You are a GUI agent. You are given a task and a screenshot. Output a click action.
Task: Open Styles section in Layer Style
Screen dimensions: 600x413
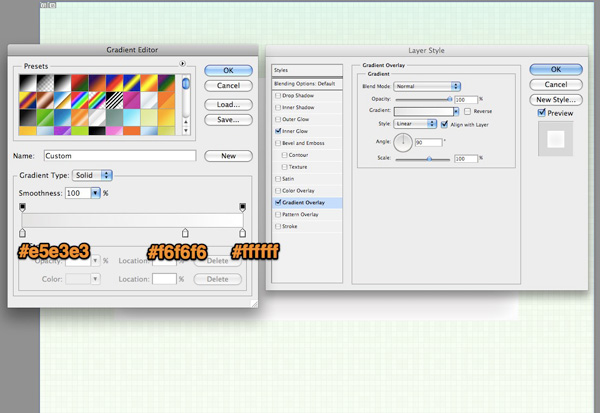pyautogui.click(x=307, y=70)
